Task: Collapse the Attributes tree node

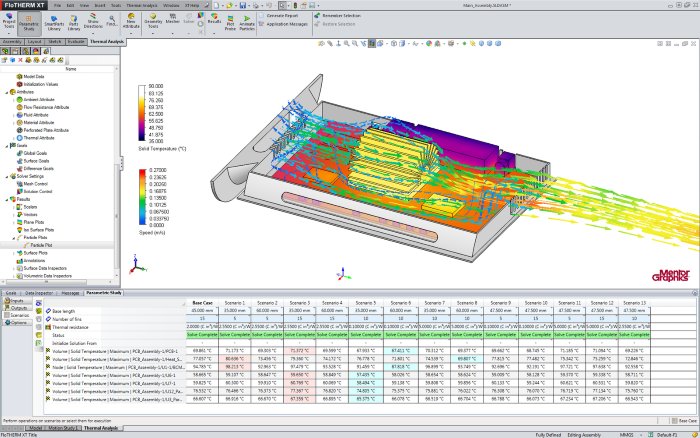Action: pos(6,91)
